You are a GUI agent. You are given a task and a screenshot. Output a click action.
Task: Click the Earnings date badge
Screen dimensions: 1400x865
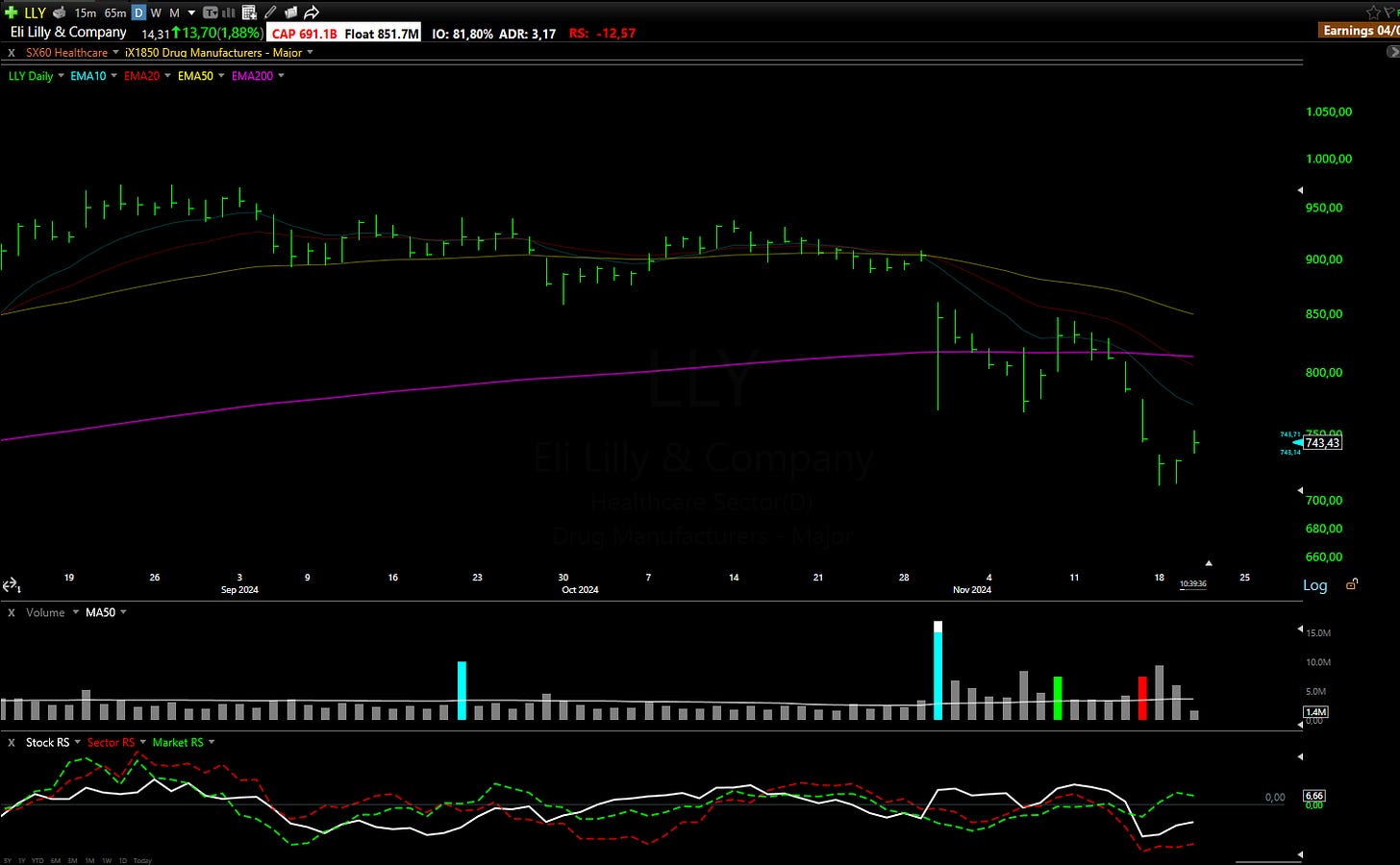click(1361, 31)
